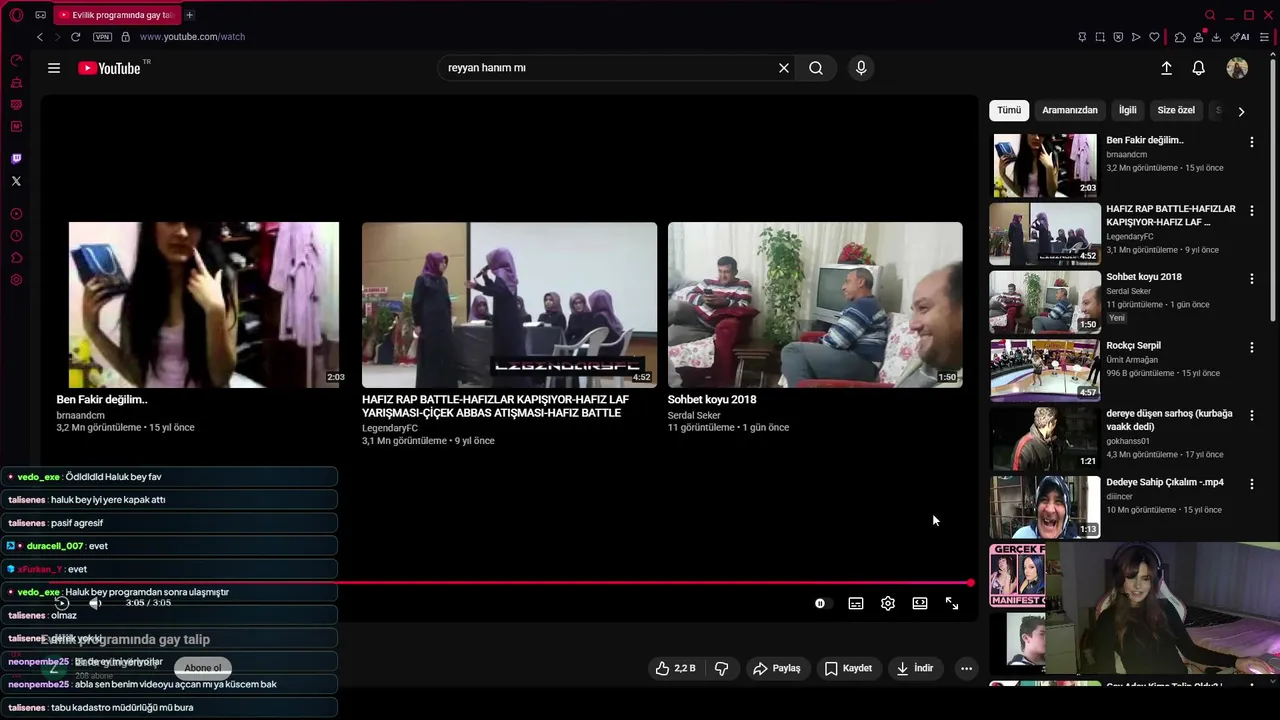Open the browser downloads arrow icon
This screenshot has width=1280, height=720.
pyautogui.click(x=1216, y=37)
